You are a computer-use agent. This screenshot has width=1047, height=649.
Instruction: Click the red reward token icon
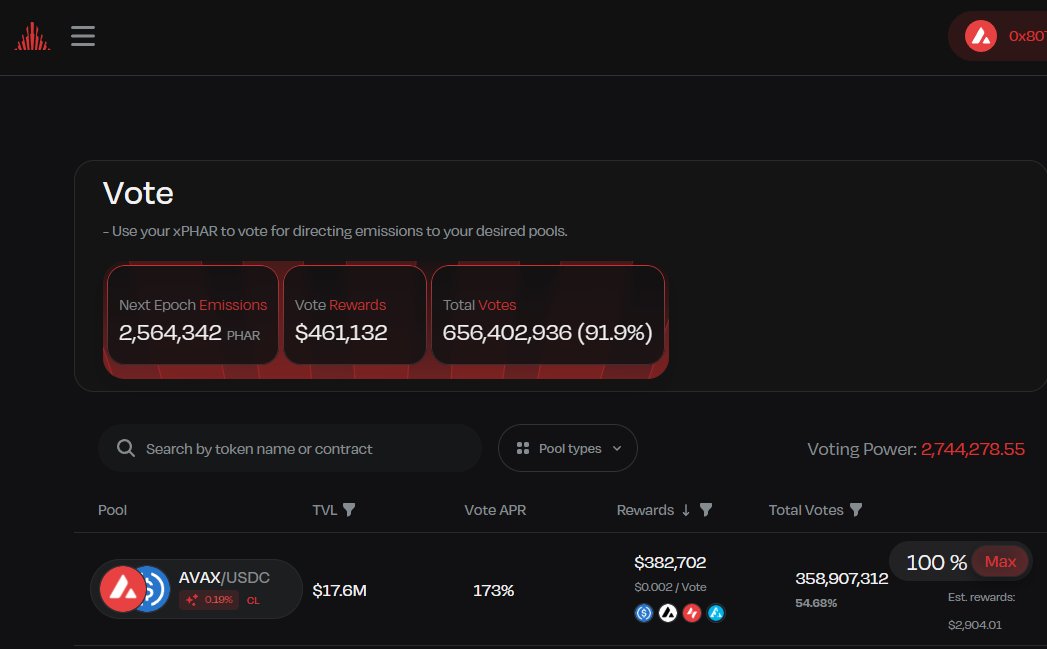pos(692,613)
